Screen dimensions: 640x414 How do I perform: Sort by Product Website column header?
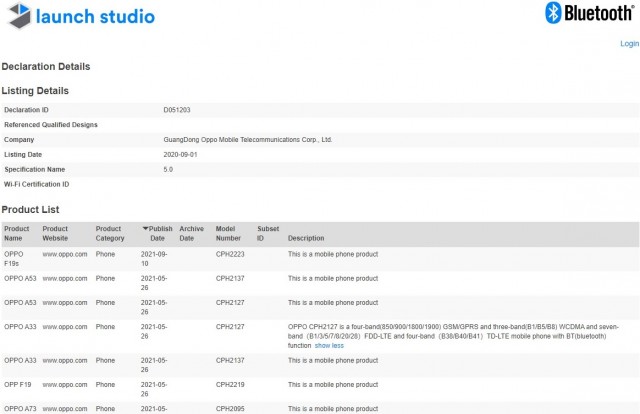click(55, 234)
